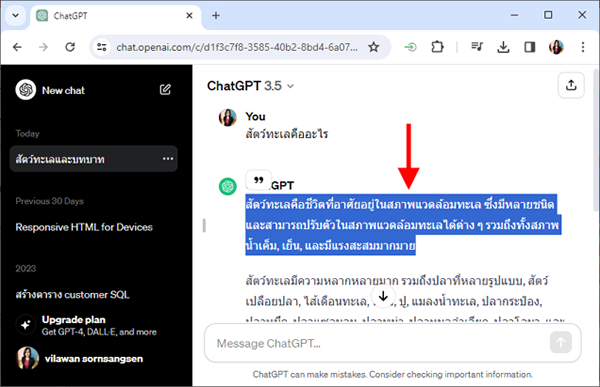Click the ChatGPT tab title
The width and height of the screenshot is (600, 387).
tap(70, 16)
